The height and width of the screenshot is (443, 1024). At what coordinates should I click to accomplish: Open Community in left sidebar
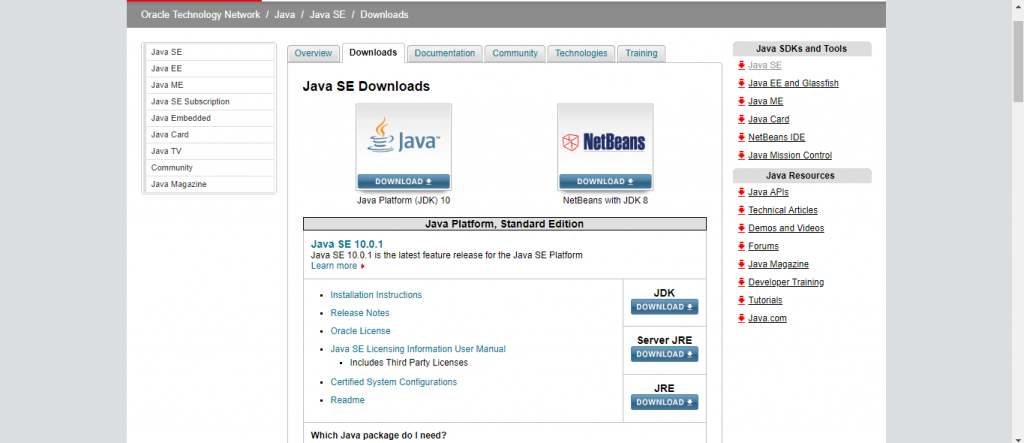[209, 168]
